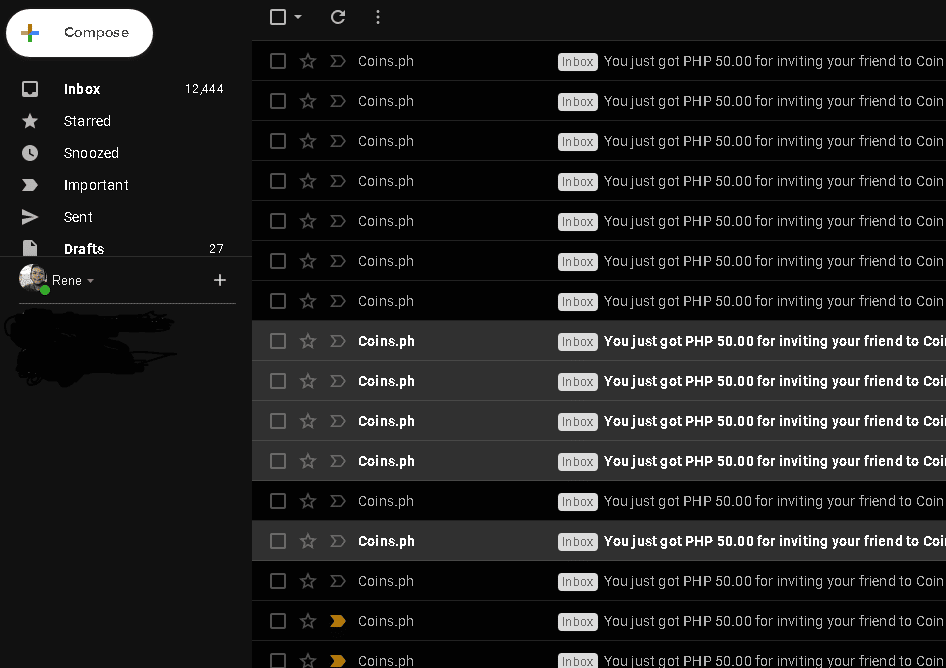The width and height of the screenshot is (946, 668).
Task: Open the Snoozed folder label
Action: pyautogui.click(x=91, y=153)
